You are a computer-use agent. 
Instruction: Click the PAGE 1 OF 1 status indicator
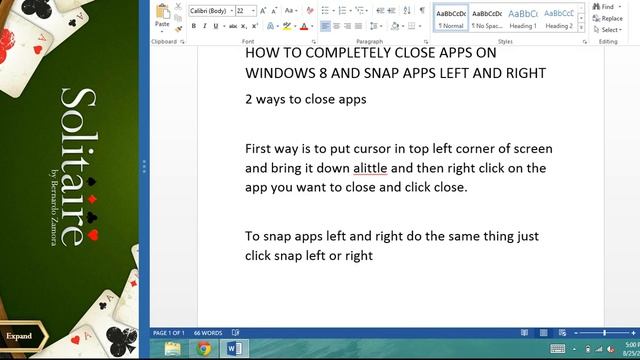[x=169, y=333]
